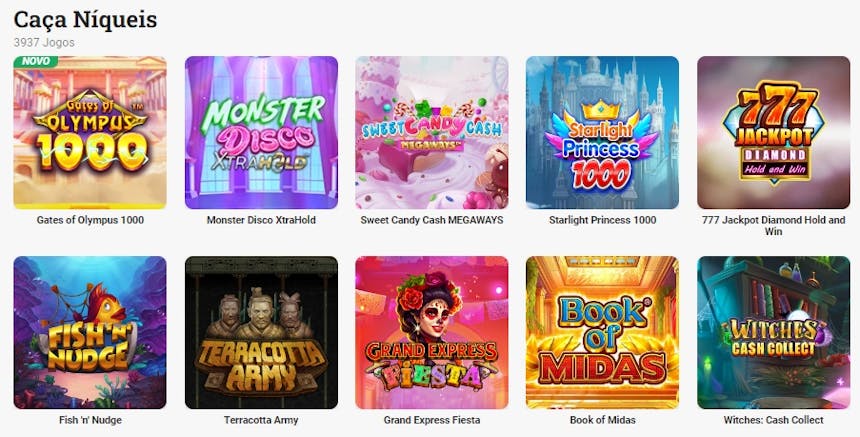
Task: Click the Witches Cash Collect game tile
Action: 773,332
